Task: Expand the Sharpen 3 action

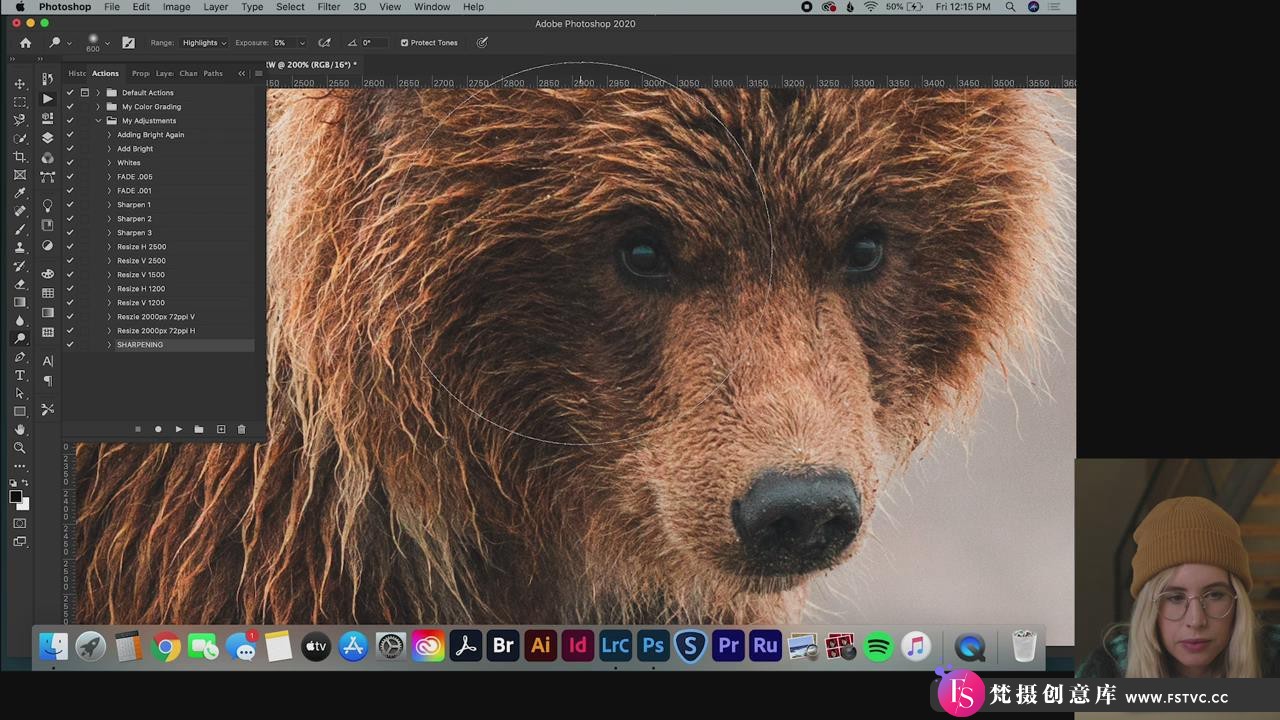Action: click(109, 233)
